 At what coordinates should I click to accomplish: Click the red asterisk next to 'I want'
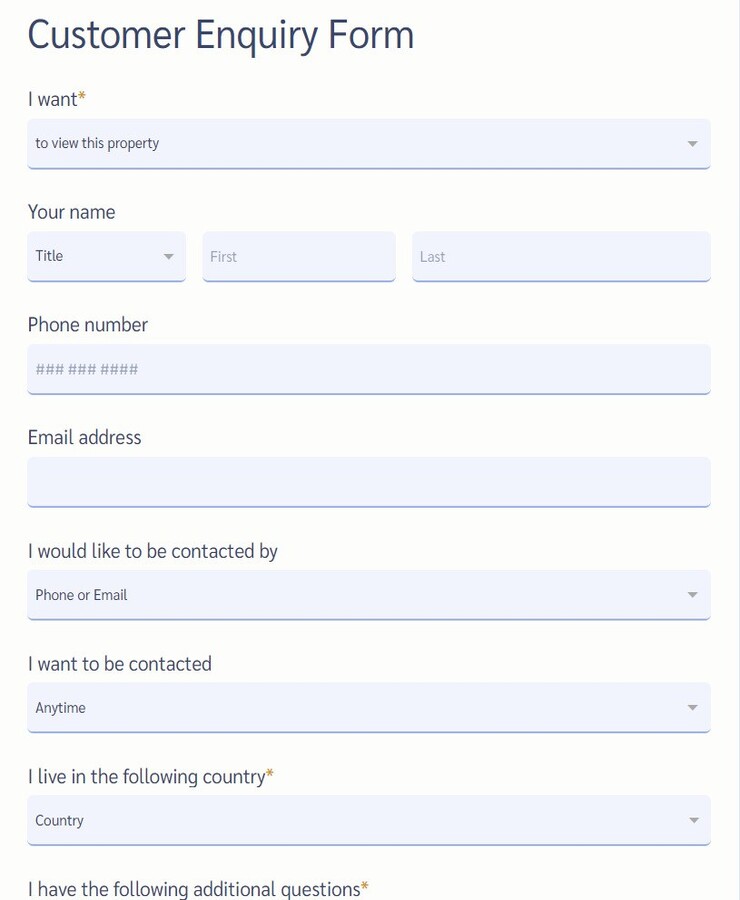81,95
